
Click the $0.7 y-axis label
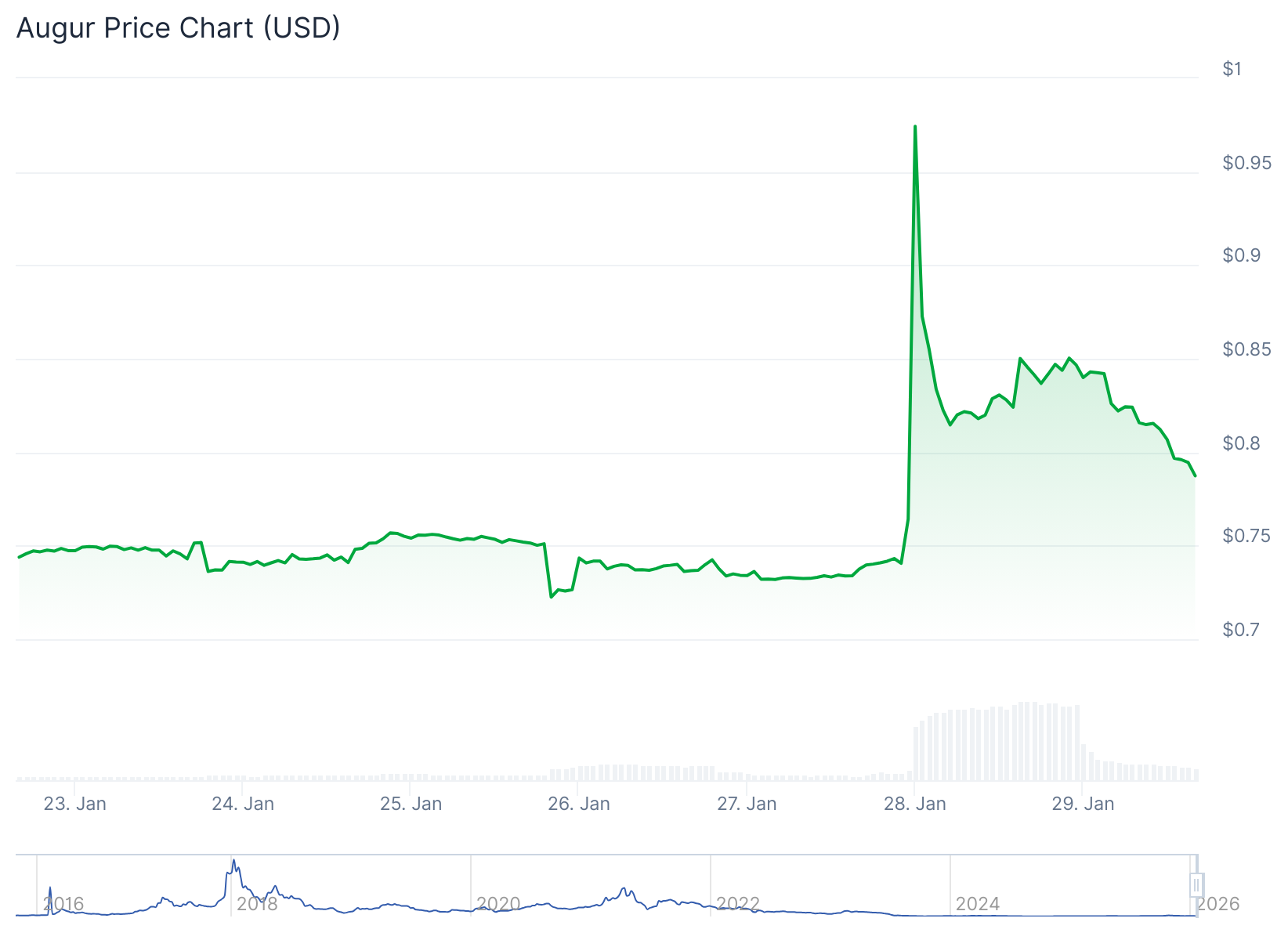click(1242, 630)
